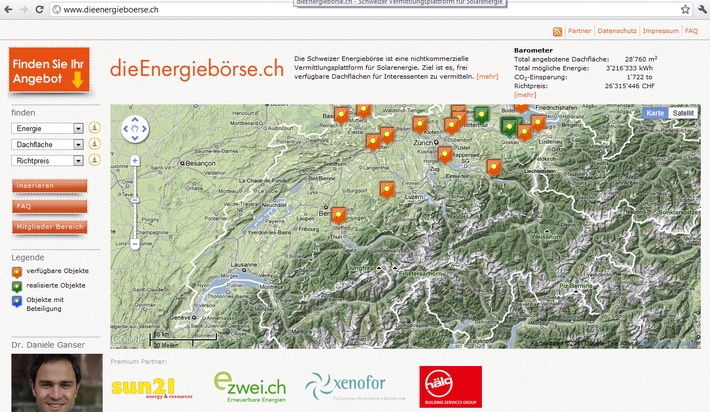Click the Legende heading
The width and height of the screenshot is (710, 412).
[28, 257]
